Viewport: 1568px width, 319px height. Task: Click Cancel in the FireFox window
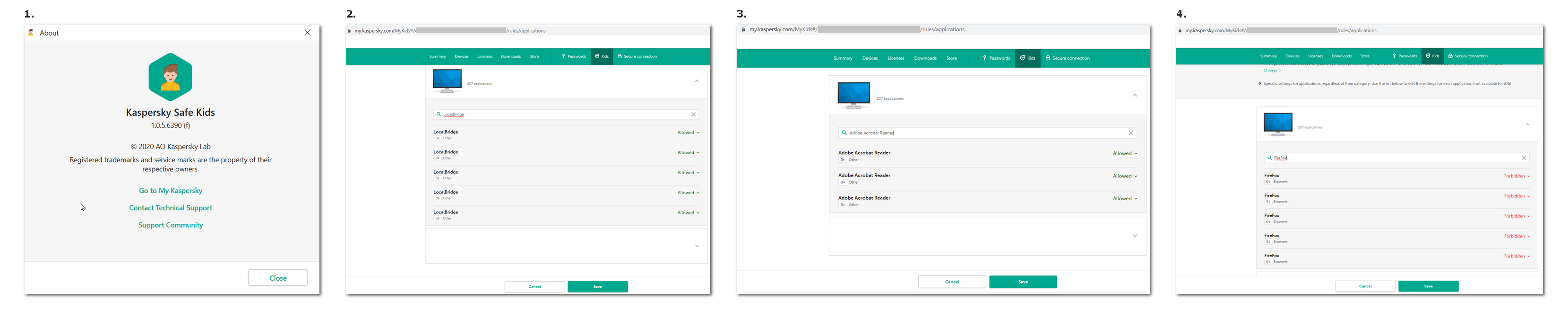[x=1365, y=286]
